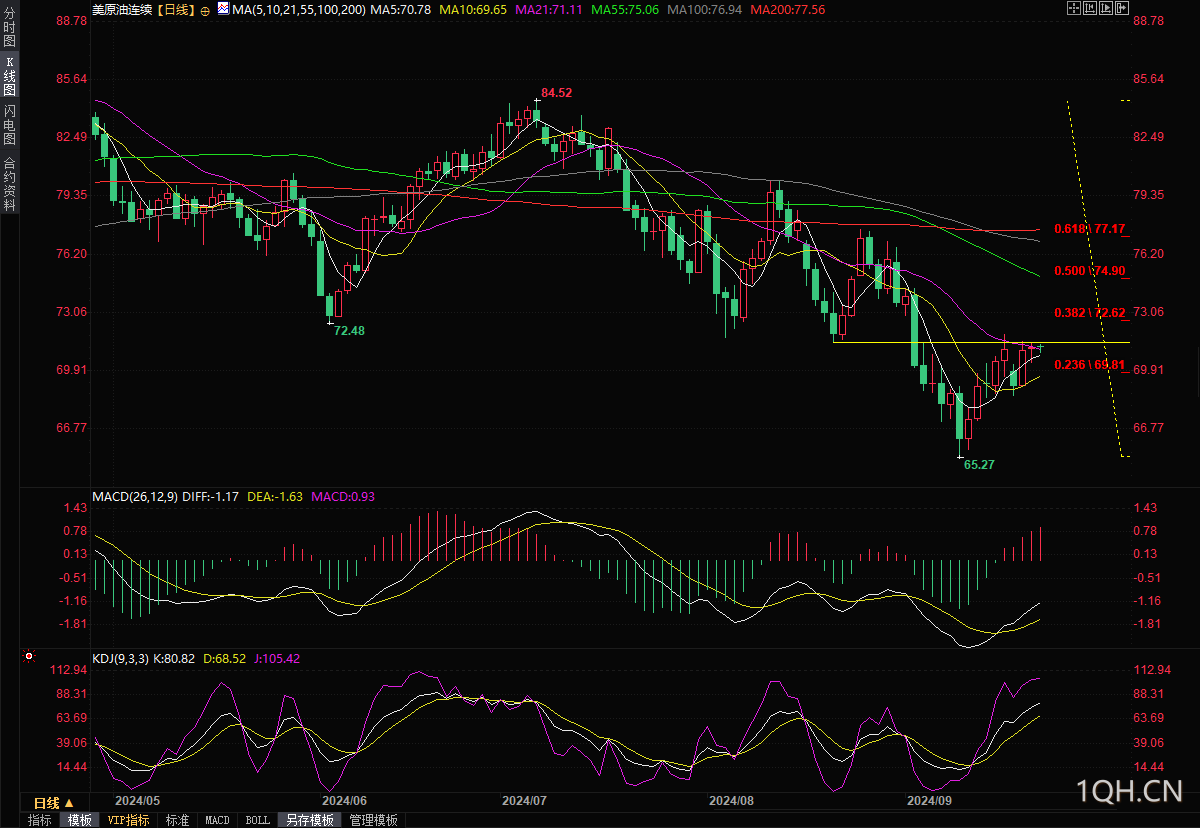The image size is (1200, 828).
Task: Switch to VIP指标 tab
Action: click(129, 820)
